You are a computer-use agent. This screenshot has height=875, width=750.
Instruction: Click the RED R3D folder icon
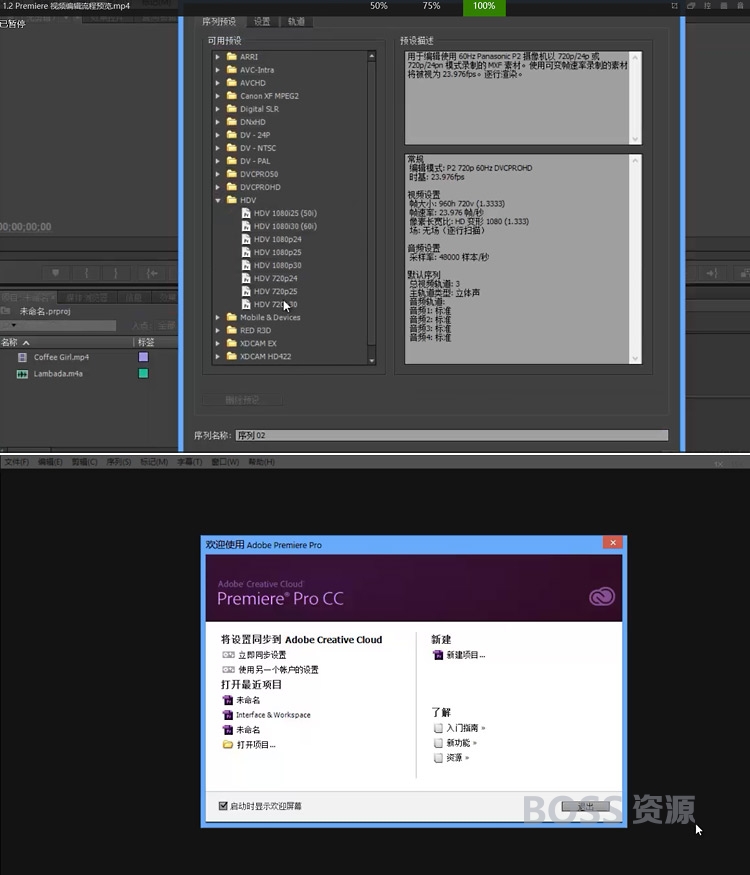pos(232,330)
